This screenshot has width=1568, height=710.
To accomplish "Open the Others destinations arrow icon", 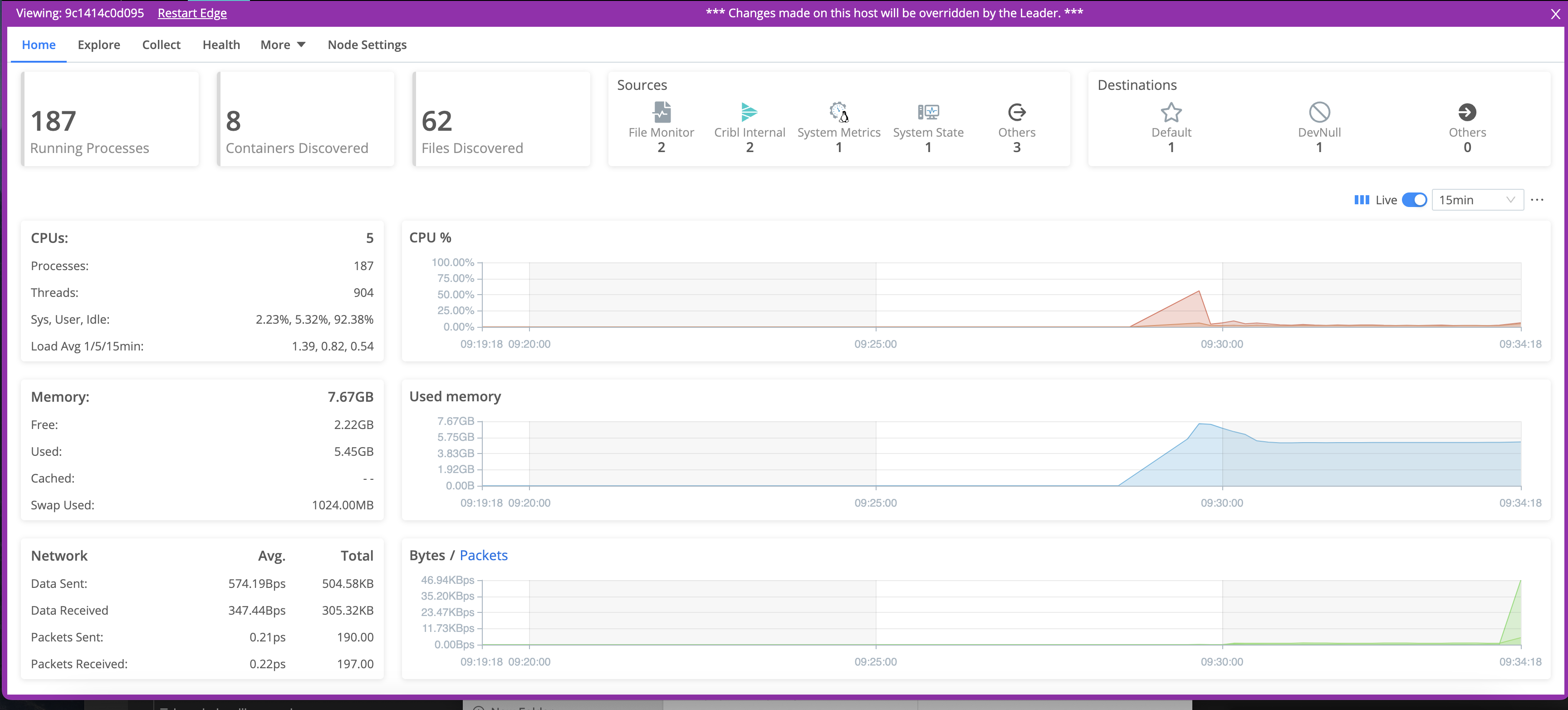I will pos(1467,112).
